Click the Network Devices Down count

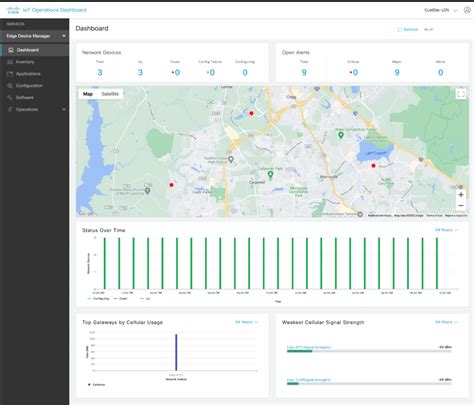(x=177, y=72)
